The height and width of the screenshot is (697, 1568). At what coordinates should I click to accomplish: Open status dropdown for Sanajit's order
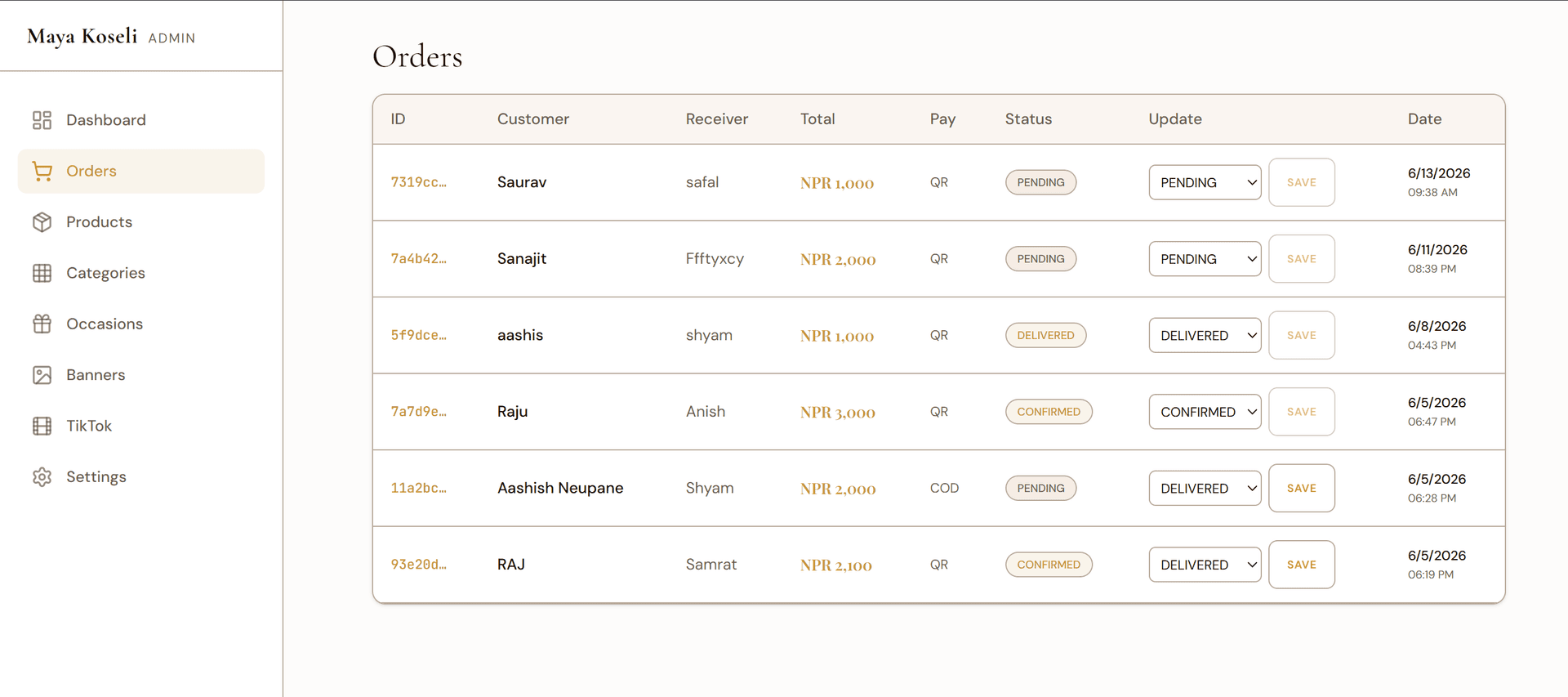pyautogui.click(x=1205, y=259)
